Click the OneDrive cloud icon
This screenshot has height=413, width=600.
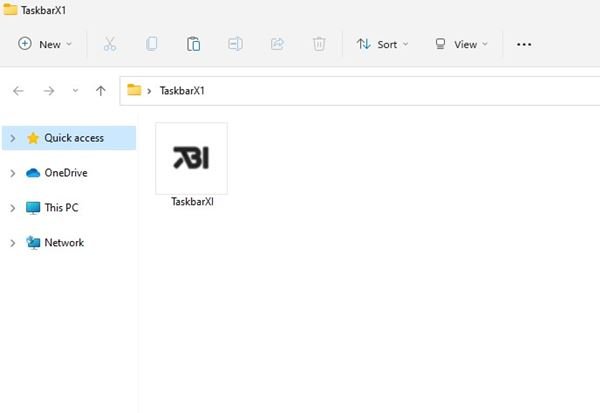[33, 173]
